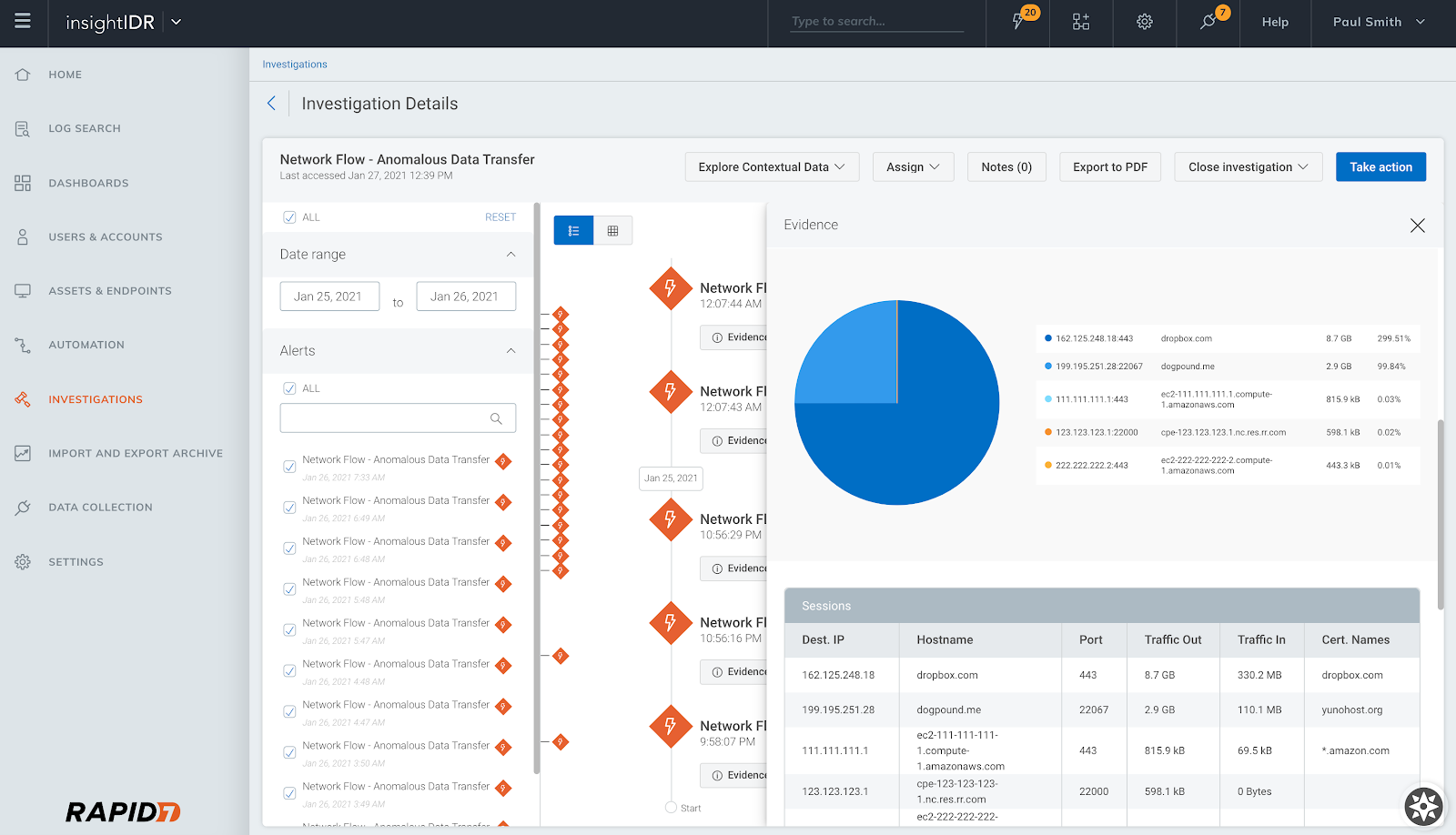Open Data Collection in the sidebar
This screenshot has width=1456, height=835.
[x=100, y=508]
